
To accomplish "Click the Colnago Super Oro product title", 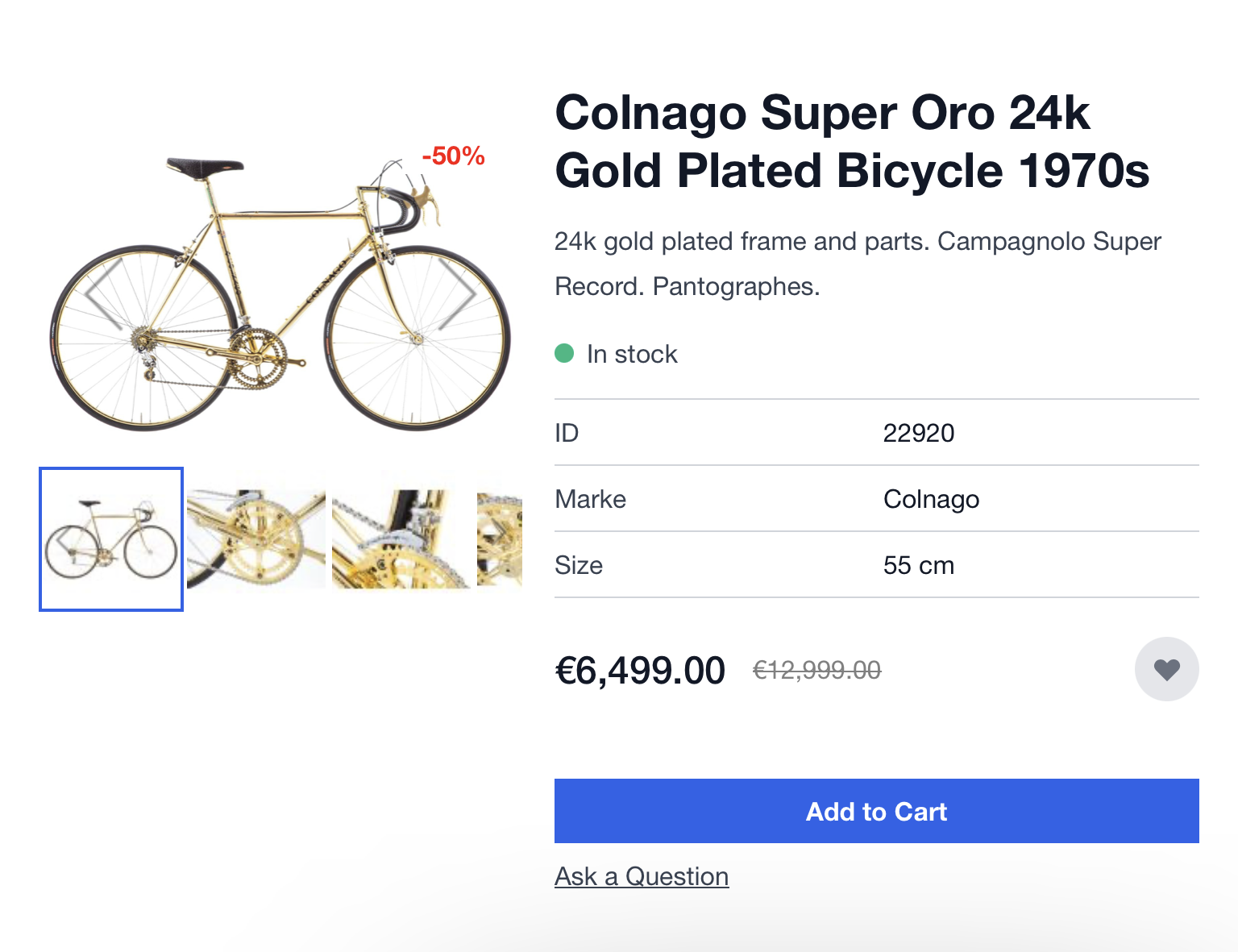I will [852, 141].
